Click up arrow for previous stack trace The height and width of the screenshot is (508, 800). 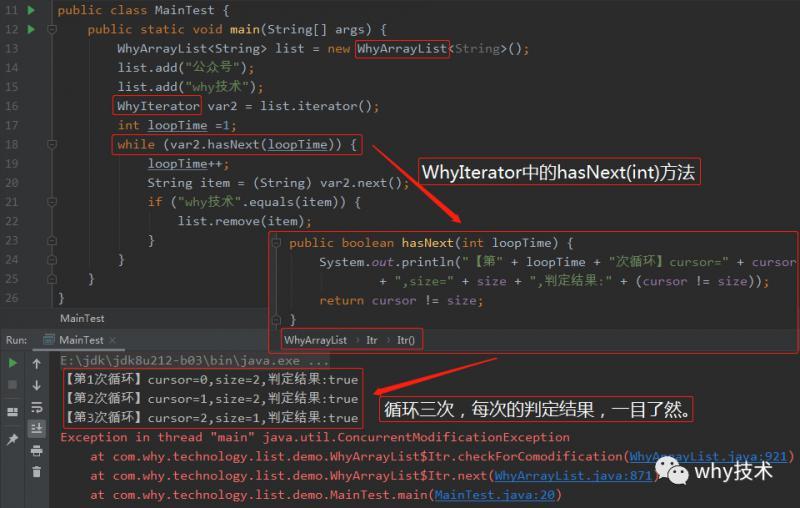click(x=37, y=364)
